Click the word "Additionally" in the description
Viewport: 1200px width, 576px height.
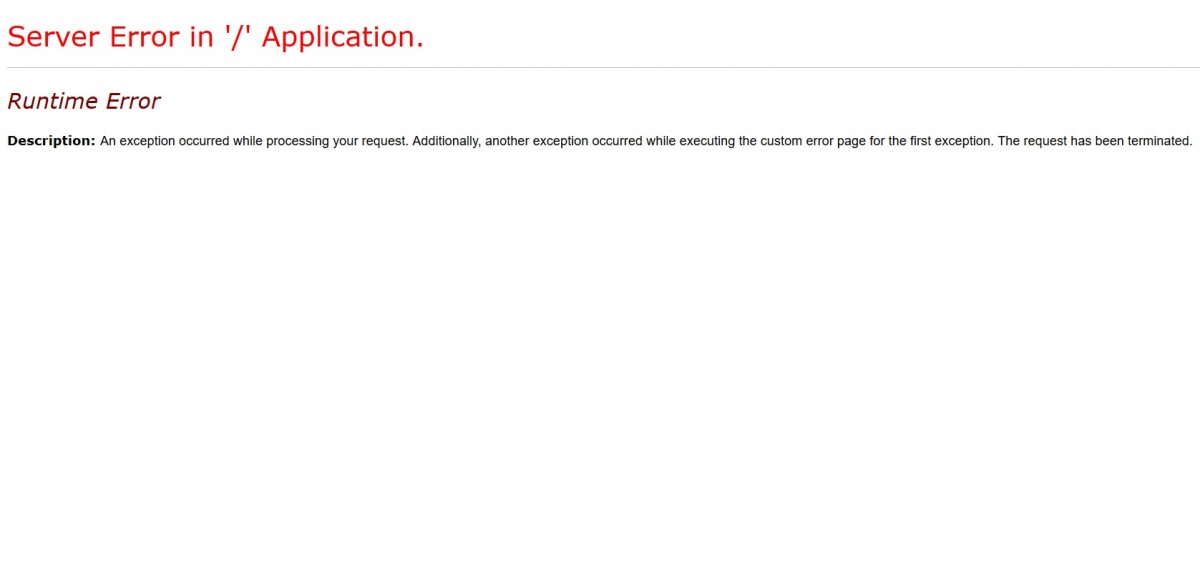445,141
